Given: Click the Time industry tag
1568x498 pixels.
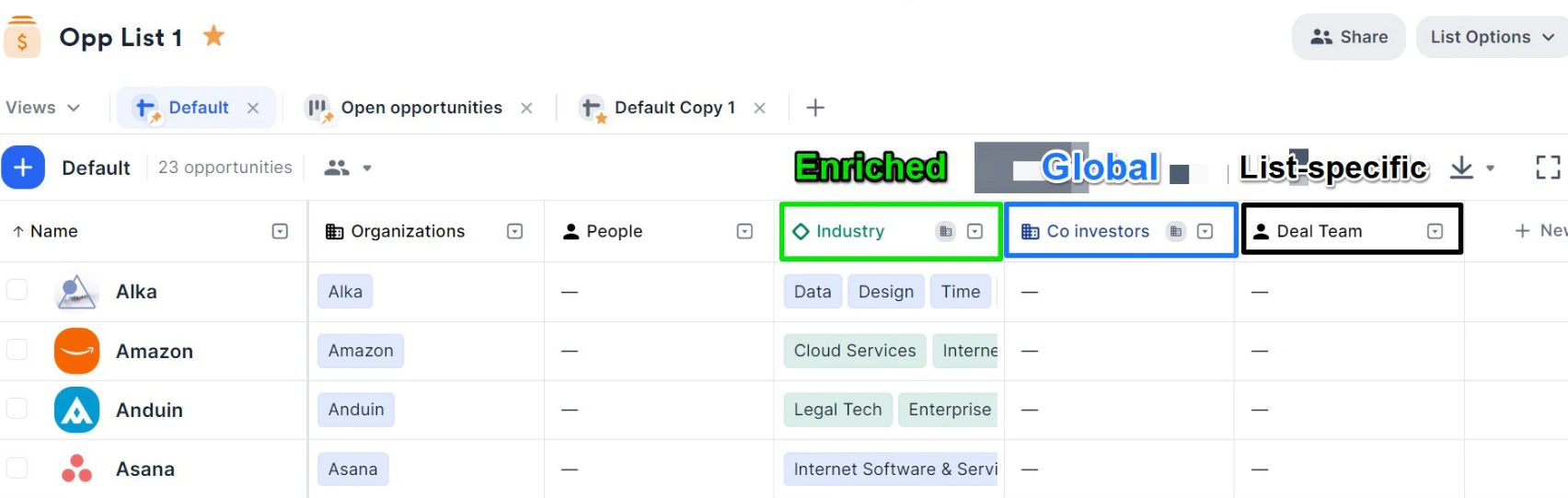Looking at the screenshot, I should click(x=961, y=292).
